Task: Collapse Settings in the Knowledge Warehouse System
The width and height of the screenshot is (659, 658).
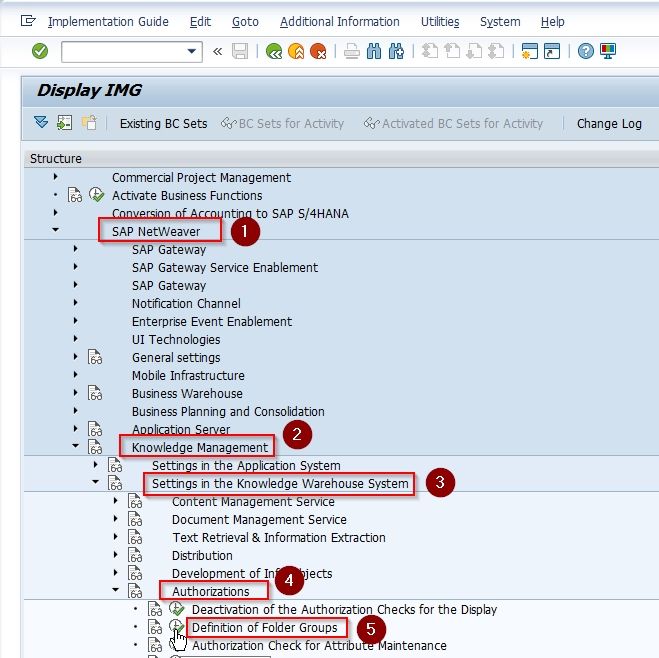Action: [x=96, y=482]
